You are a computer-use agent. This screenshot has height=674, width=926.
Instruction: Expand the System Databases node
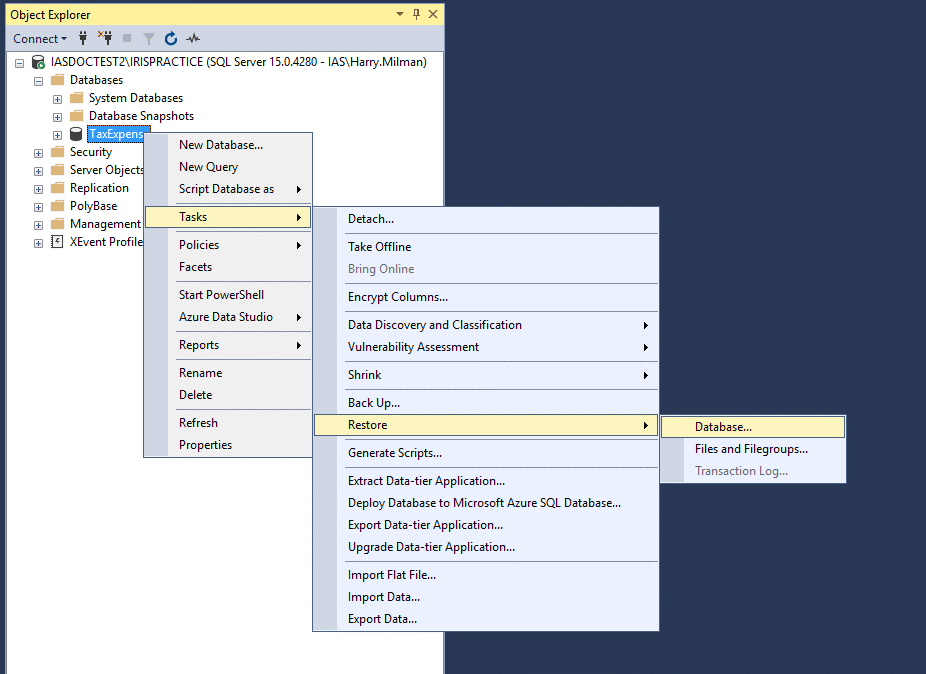tap(57, 99)
